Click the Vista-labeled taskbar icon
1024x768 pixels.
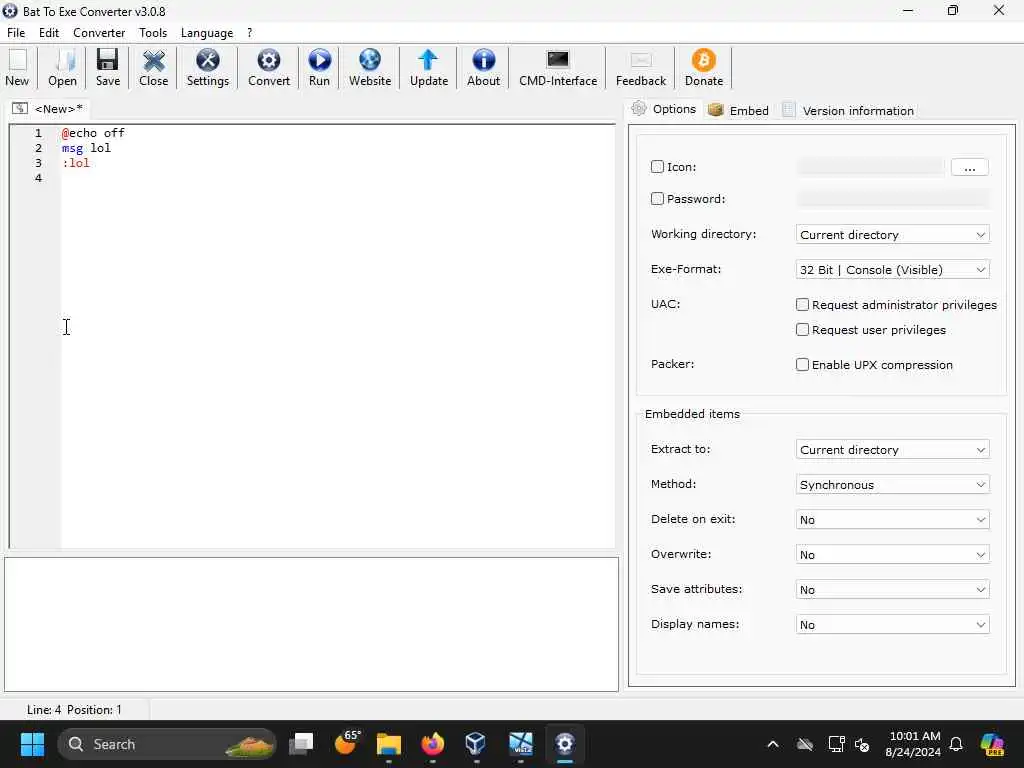[520, 744]
